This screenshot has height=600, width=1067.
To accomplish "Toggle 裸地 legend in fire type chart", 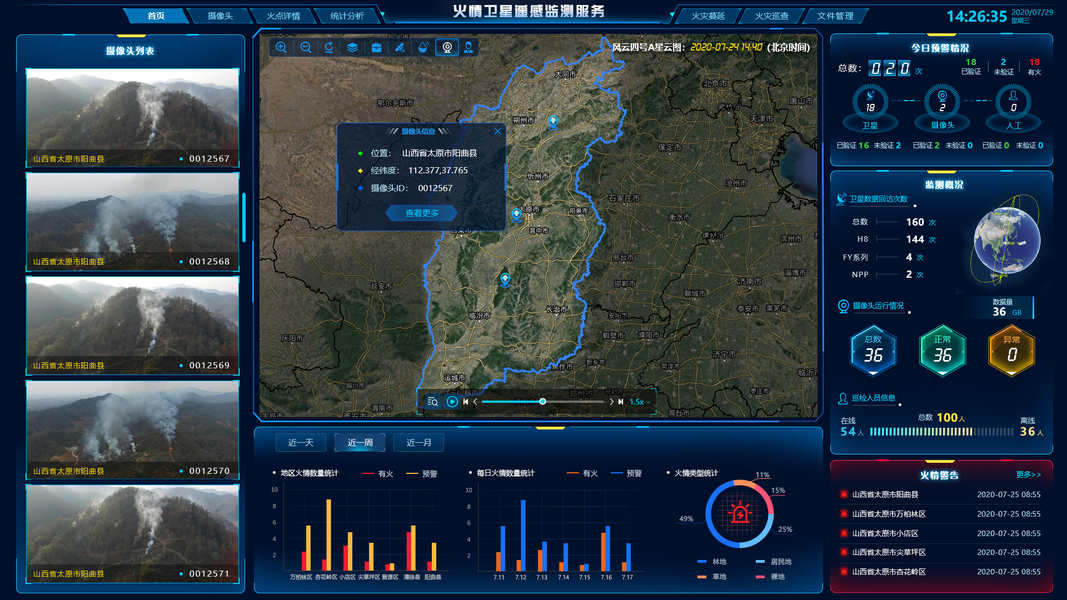I will (x=771, y=577).
